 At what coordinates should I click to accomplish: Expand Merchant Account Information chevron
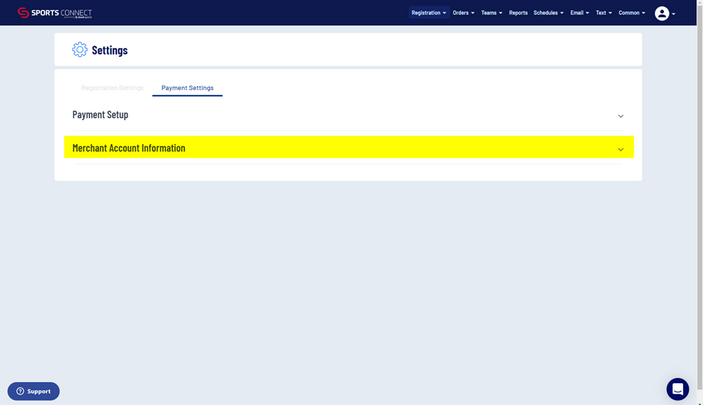pos(620,149)
